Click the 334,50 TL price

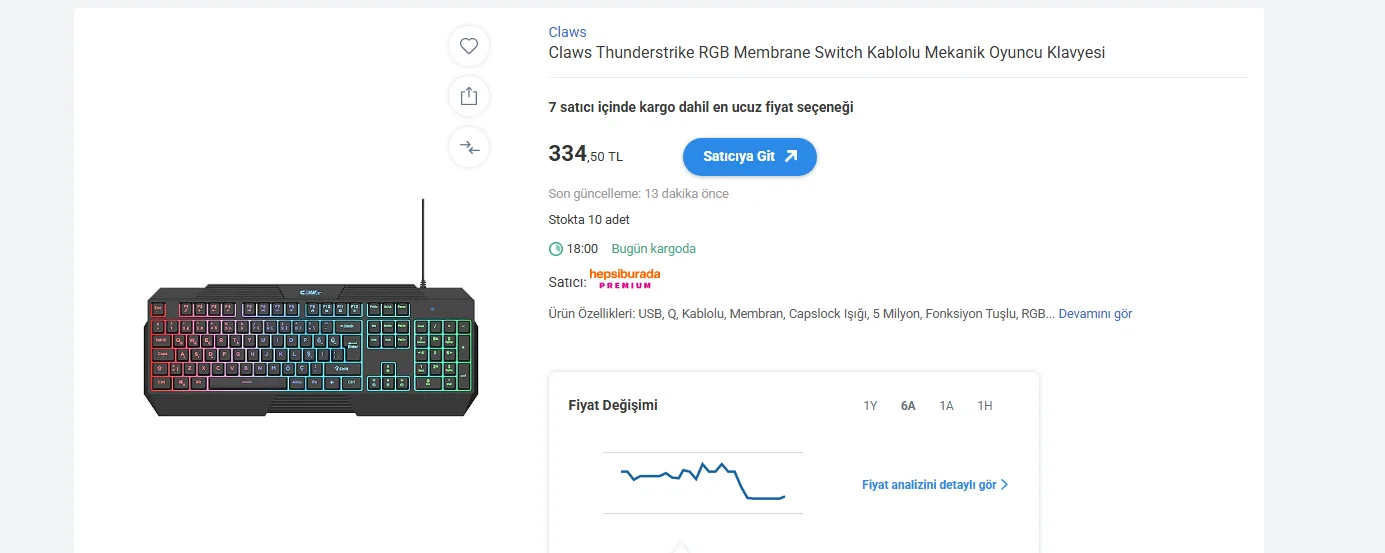coord(585,155)
